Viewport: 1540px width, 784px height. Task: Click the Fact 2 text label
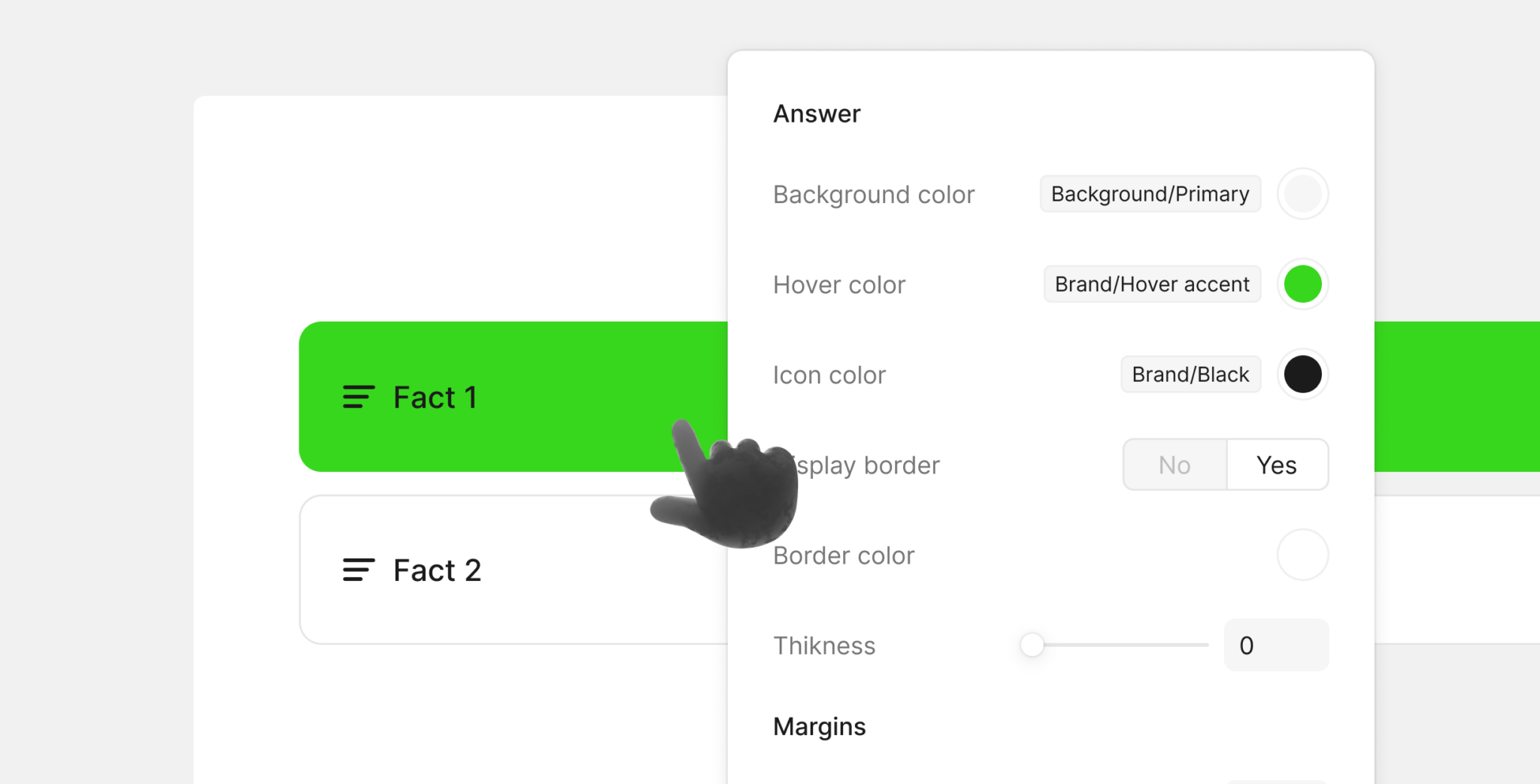coord(437,570)
